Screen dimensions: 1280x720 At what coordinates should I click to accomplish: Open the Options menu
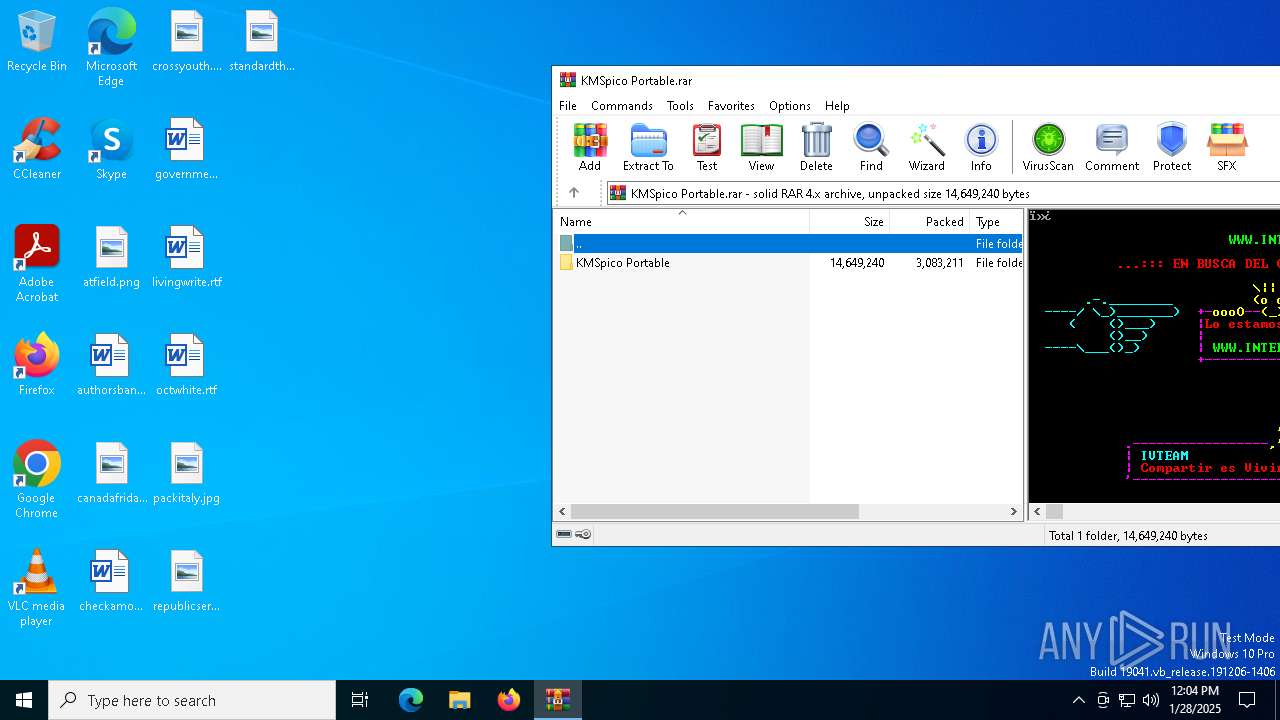(789, 105)
